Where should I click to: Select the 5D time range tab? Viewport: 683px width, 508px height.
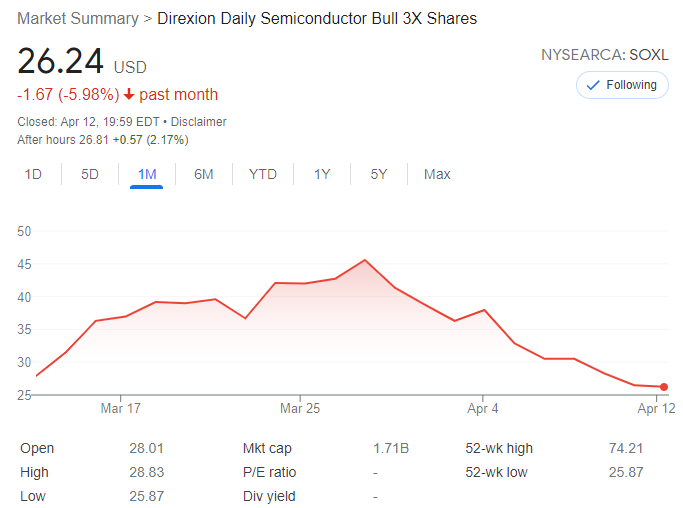coord(90,174)
